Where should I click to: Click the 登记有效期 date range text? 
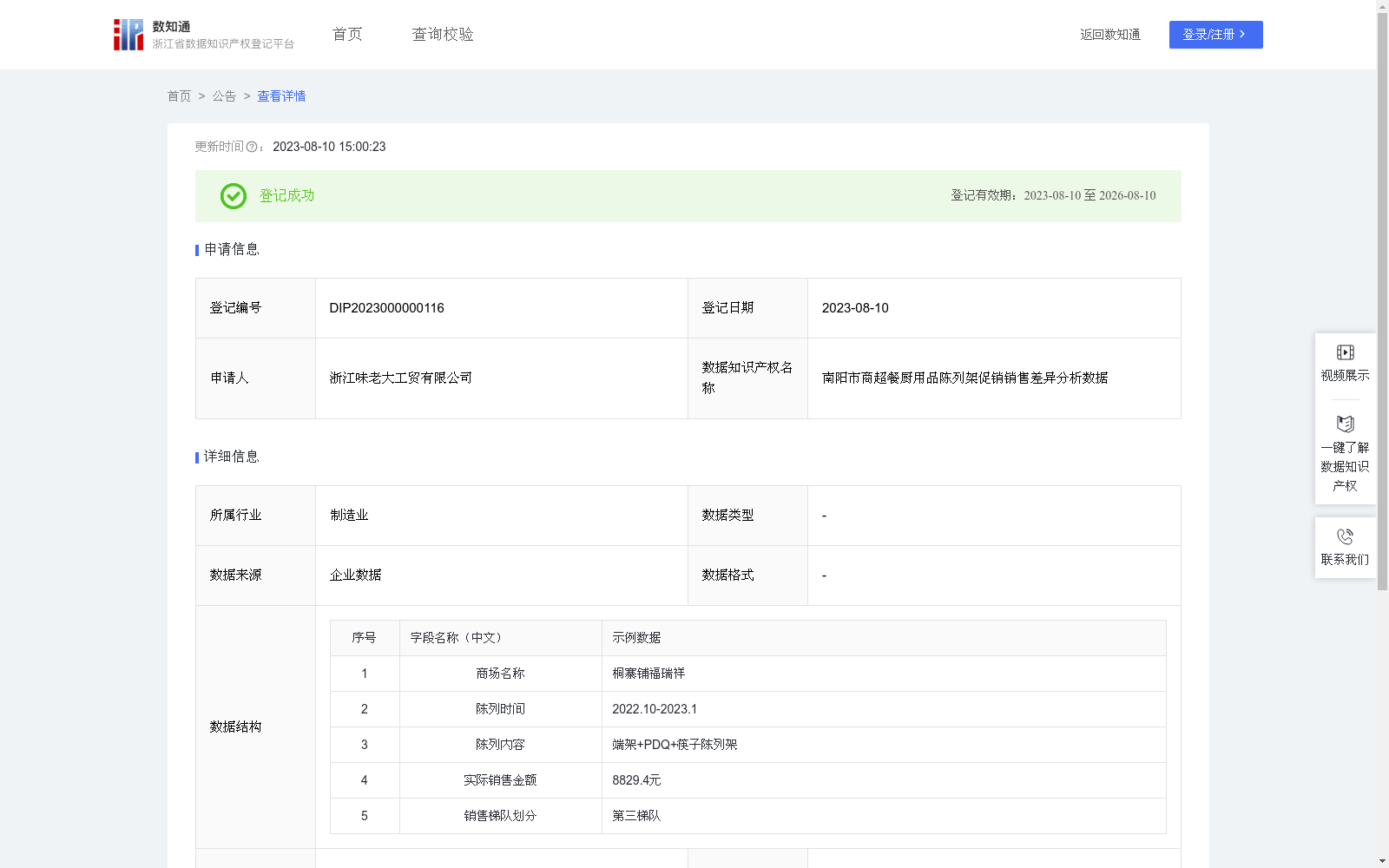(1053, 196)
